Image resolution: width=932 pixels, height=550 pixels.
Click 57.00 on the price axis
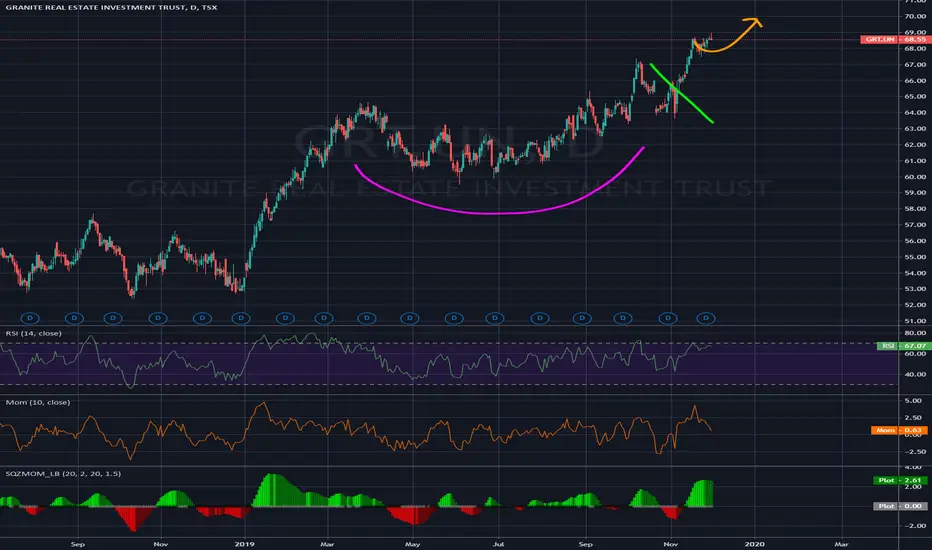tap(915, 225)
